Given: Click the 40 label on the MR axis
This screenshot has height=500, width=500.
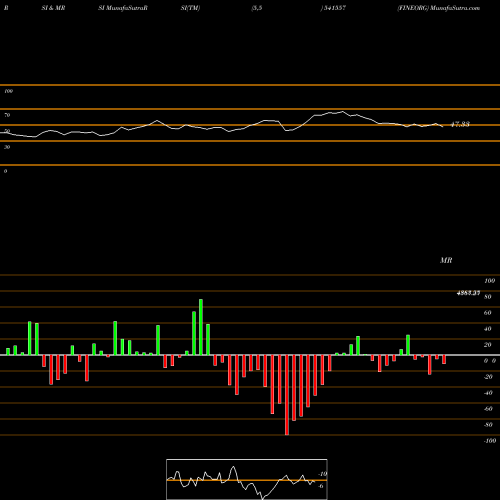Looking at the screenshot, I should click(488, 329).
